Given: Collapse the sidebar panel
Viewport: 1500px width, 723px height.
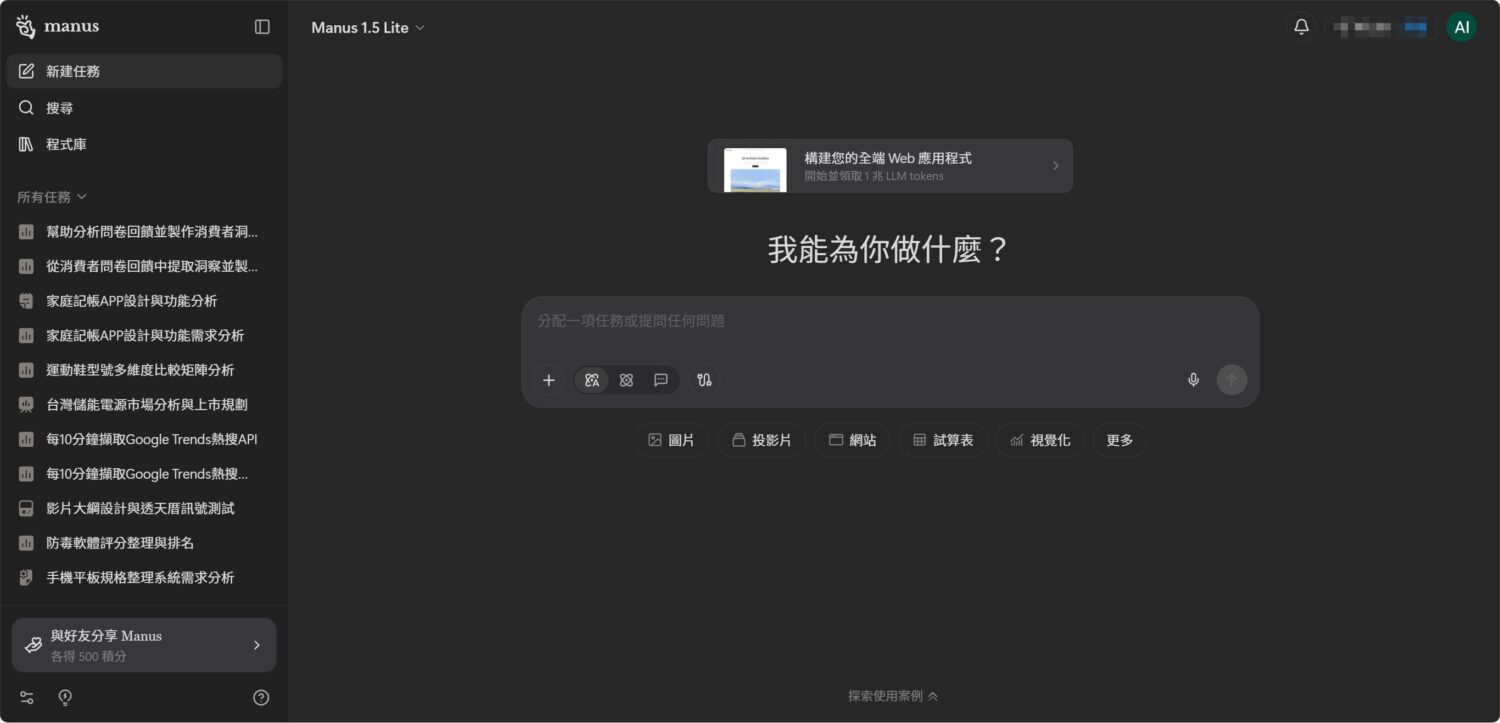Looking at the screenshot, I should click(x=262, y=27).
